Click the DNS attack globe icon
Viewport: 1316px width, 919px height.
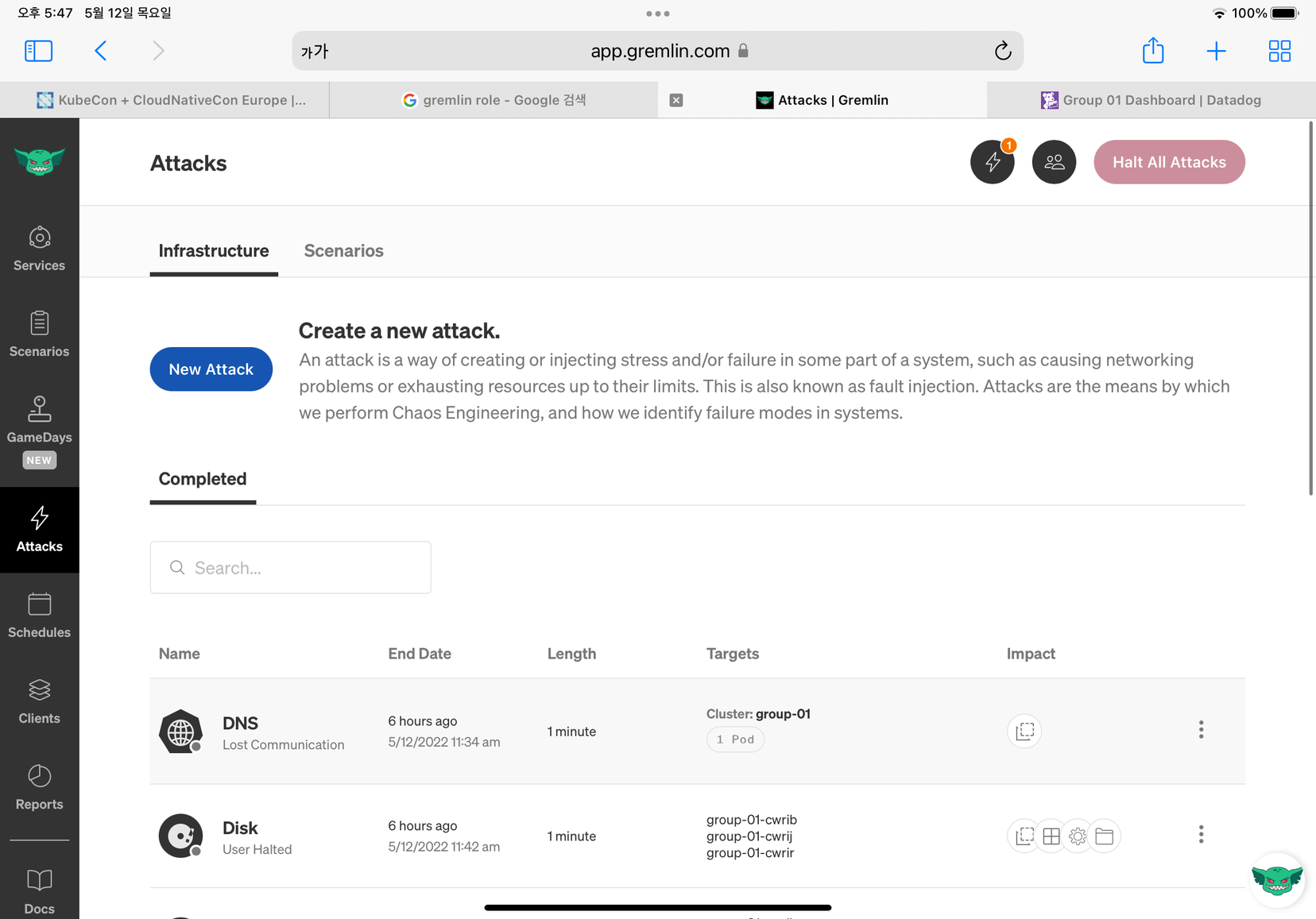click(180, 732)
